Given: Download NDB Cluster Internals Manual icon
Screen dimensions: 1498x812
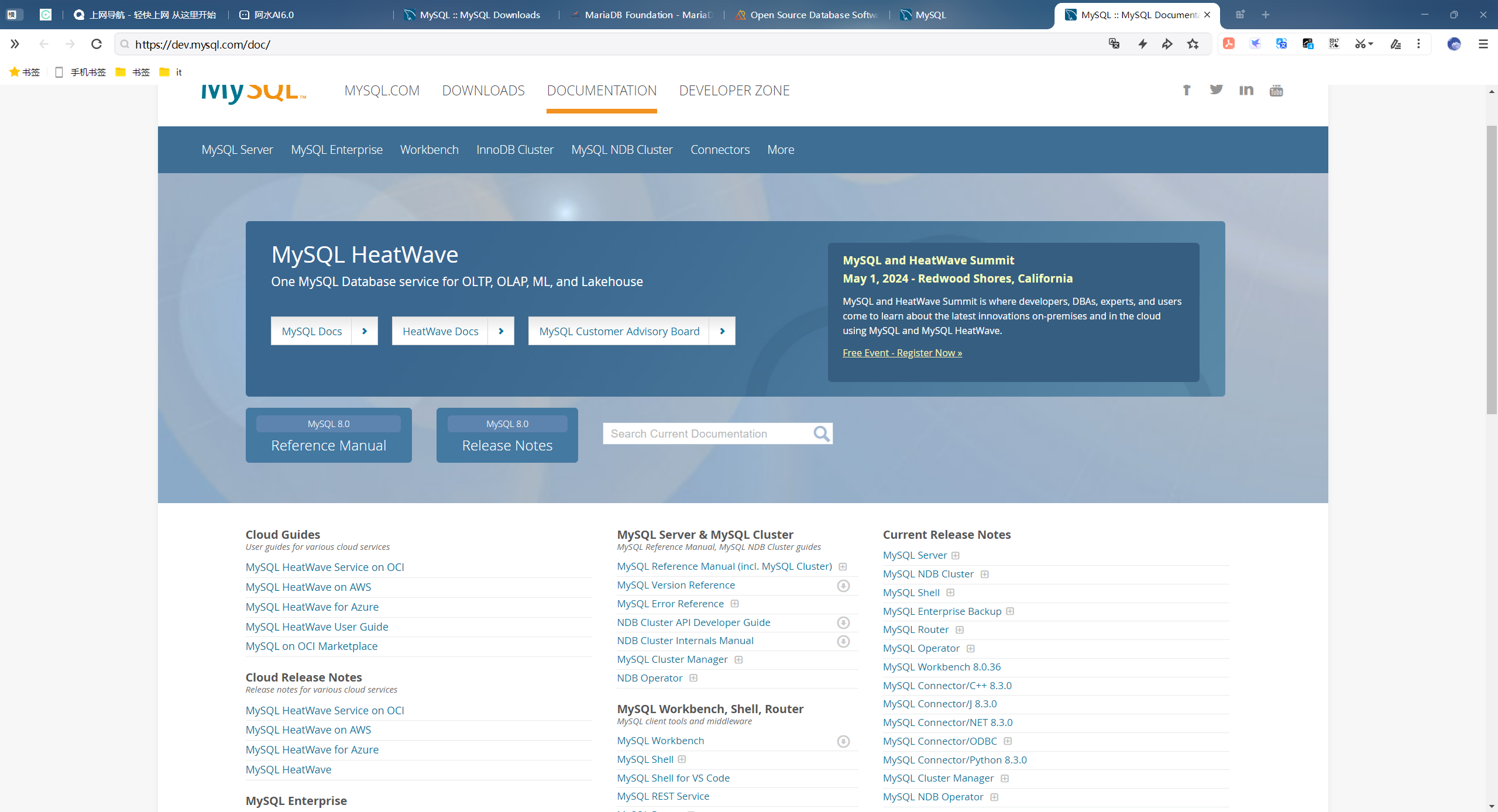Looking at the screenshot, I should point(843,641).
